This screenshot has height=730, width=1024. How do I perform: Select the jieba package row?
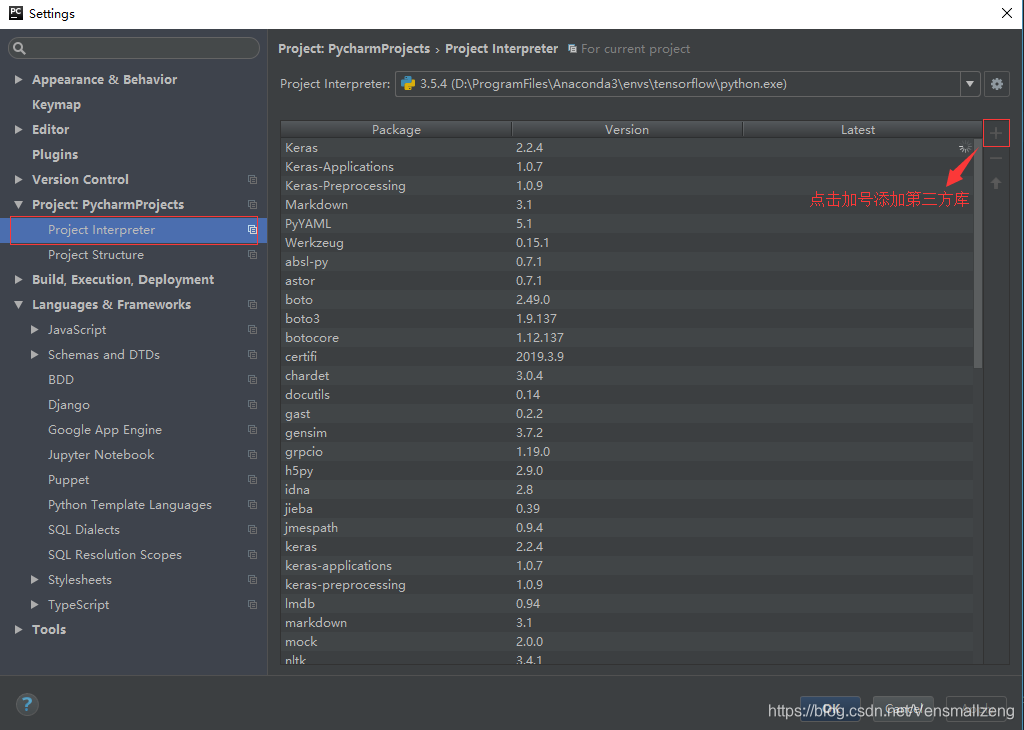[627, 509]
